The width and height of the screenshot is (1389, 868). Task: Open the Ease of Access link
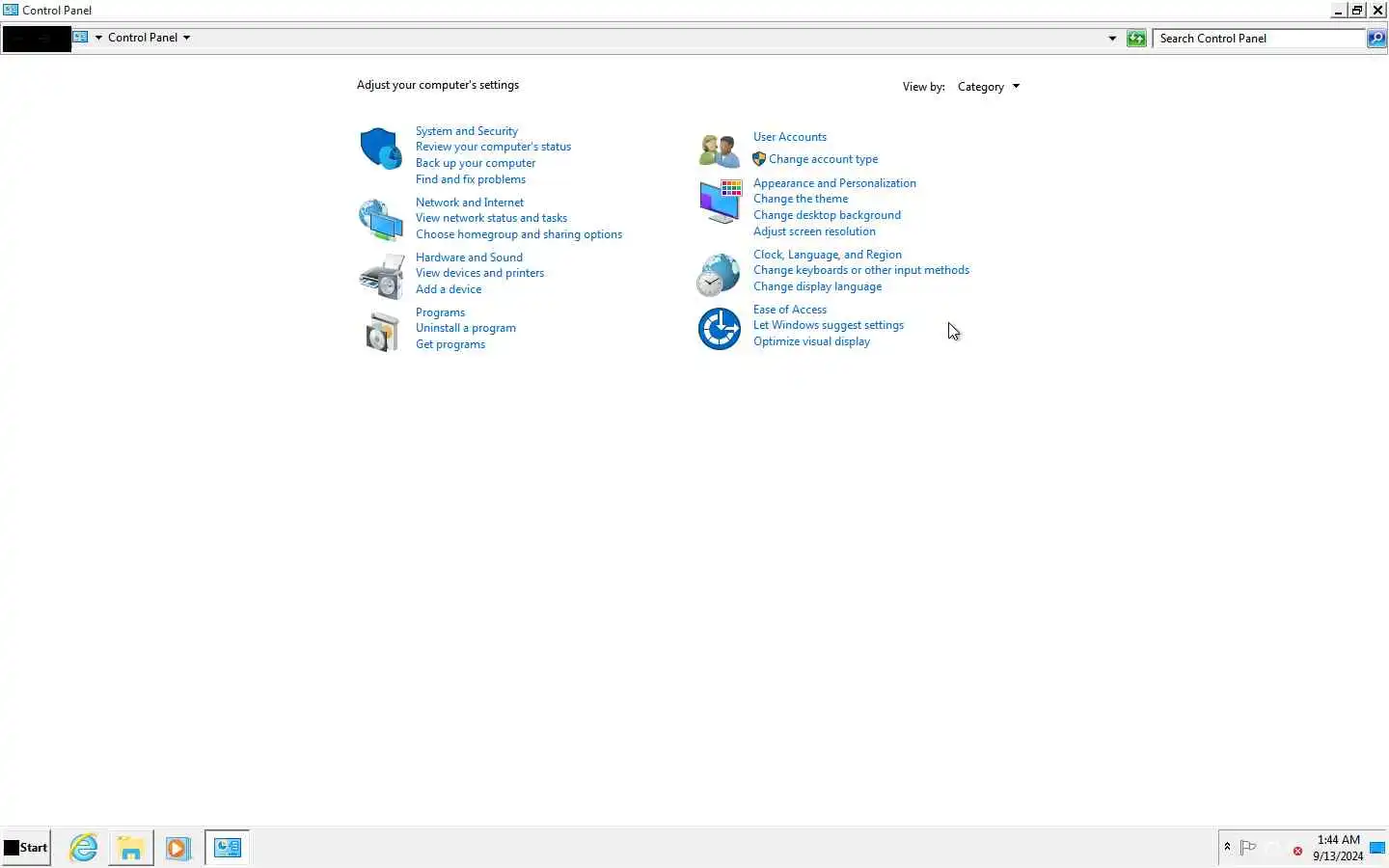pyautogui.click(x=790, y=310)
